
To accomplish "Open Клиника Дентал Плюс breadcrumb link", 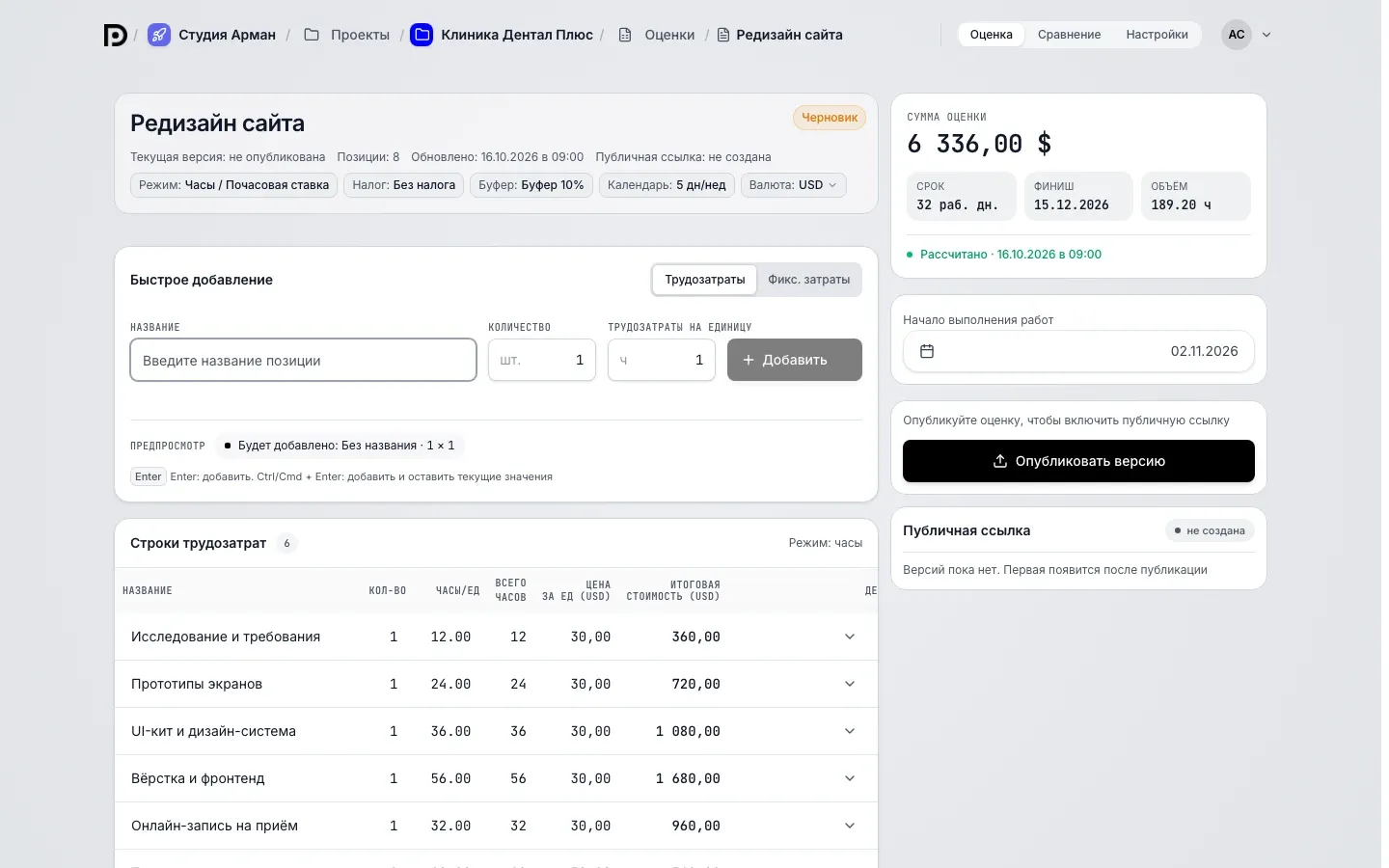I will click(x=517, y=35).
